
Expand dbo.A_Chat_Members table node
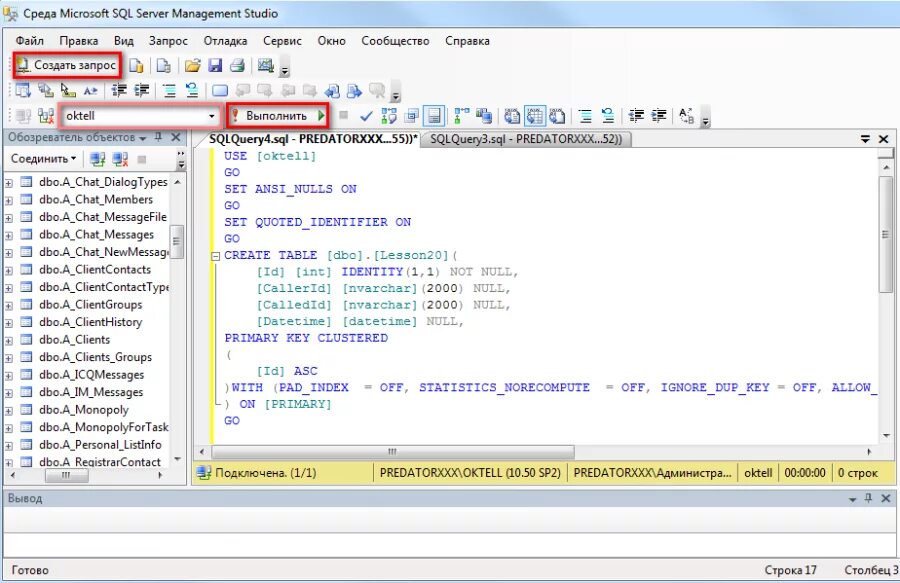(9, 201)
